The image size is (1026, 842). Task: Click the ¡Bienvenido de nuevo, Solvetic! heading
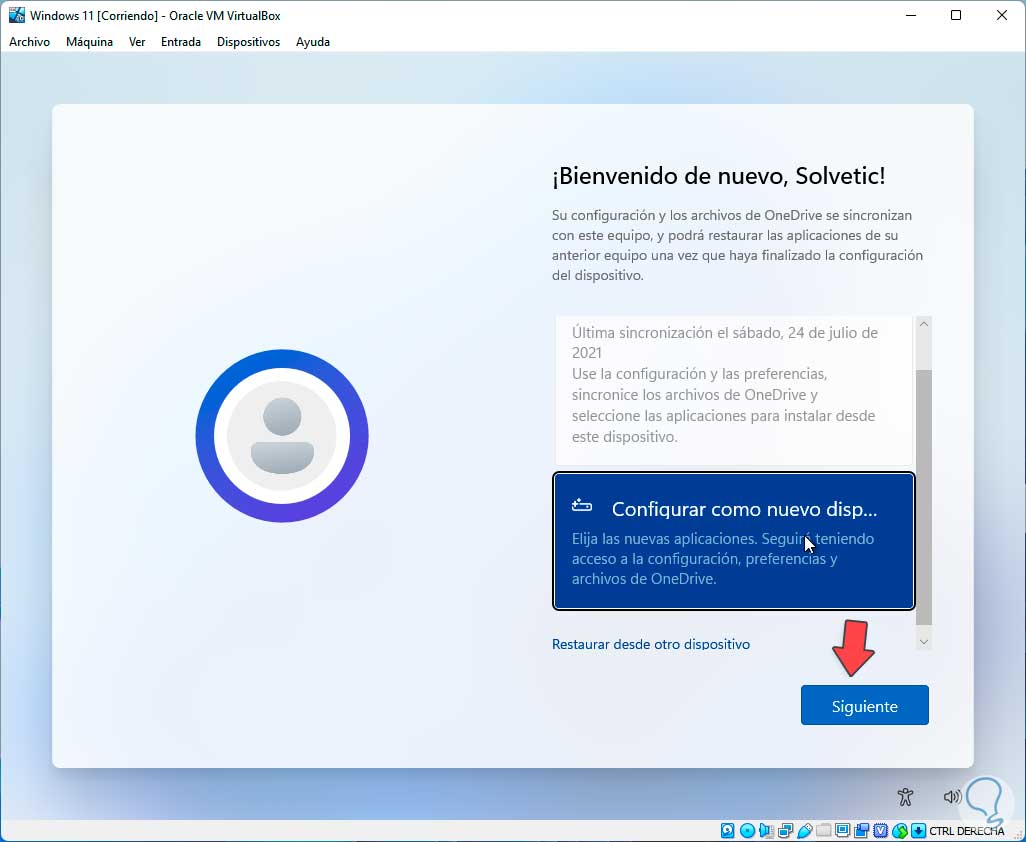pyautogui.click(x=718, y=176)
